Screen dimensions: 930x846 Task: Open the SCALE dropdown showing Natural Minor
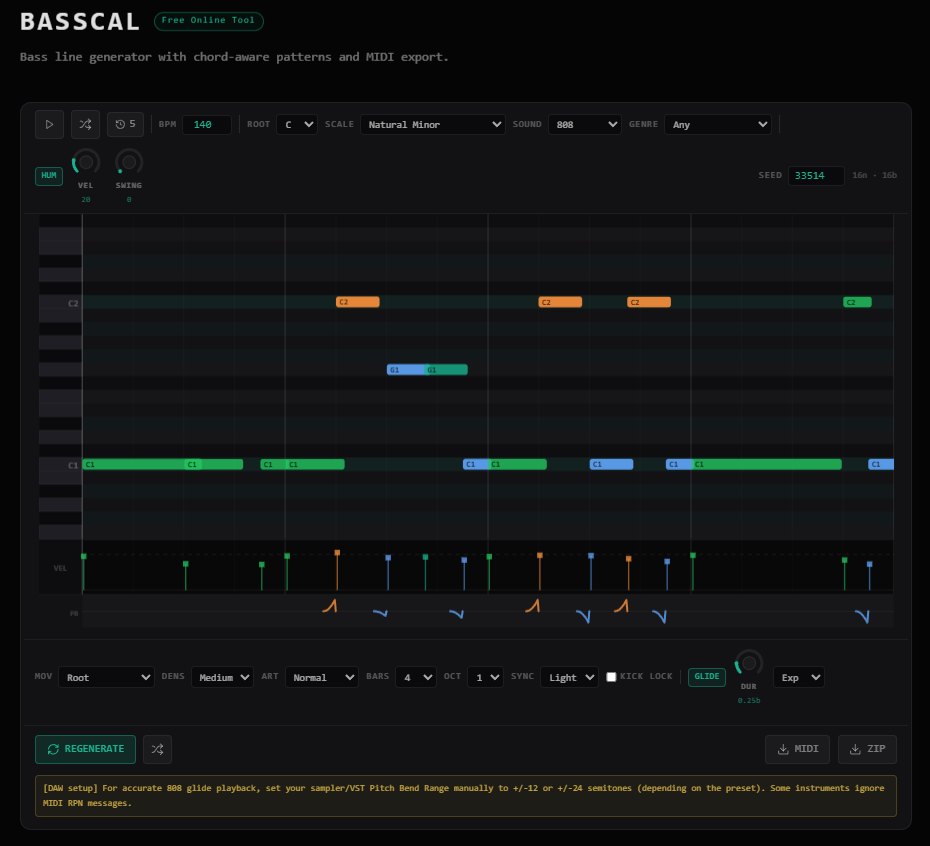432,125
